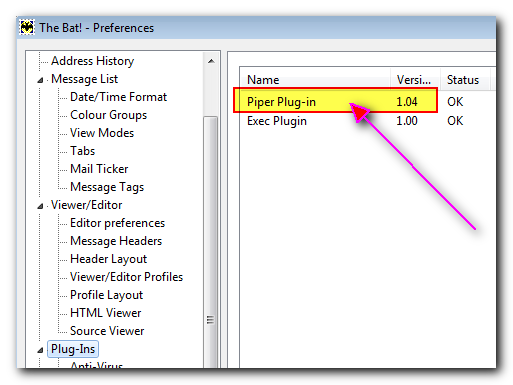Click OK status of Piper Plug-in
The width and height of the screenshot is (513, 385).
click(x=455, y=102)
